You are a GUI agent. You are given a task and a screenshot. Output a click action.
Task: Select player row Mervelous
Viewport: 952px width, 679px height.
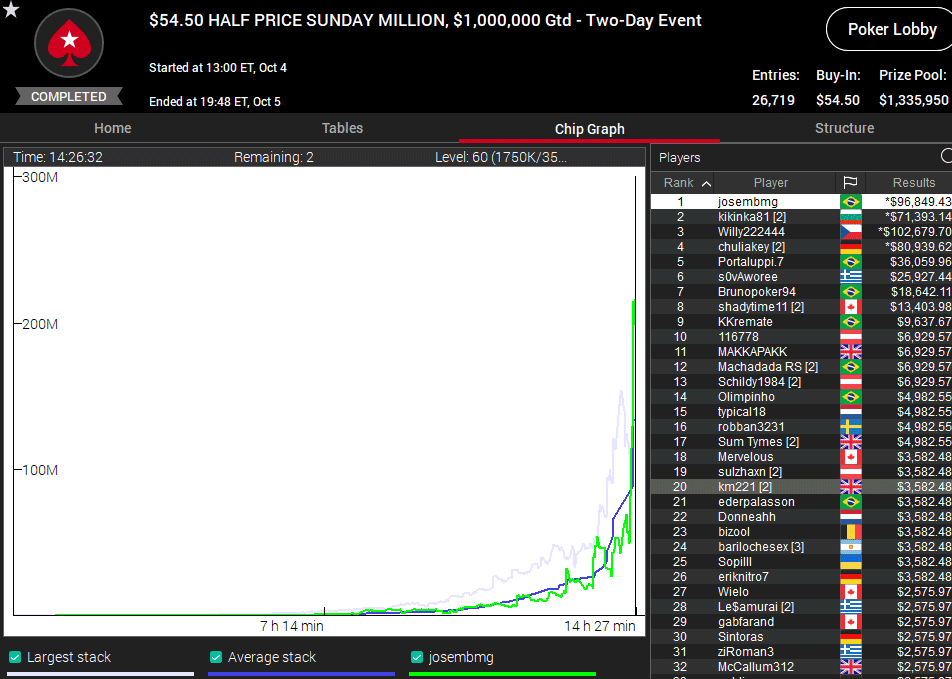pyautogui.click(x=801, y=457)
